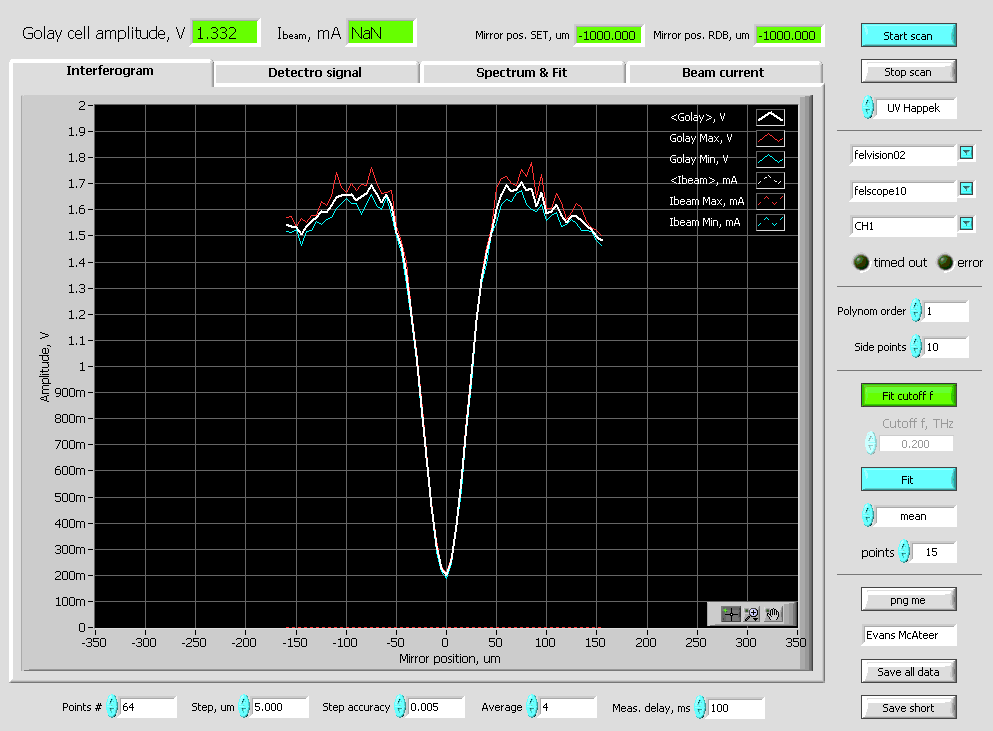This screenshot has height=731, width=993.
Task: Click the Golay Max, V legend plot sample
Action: coord(770,138)
